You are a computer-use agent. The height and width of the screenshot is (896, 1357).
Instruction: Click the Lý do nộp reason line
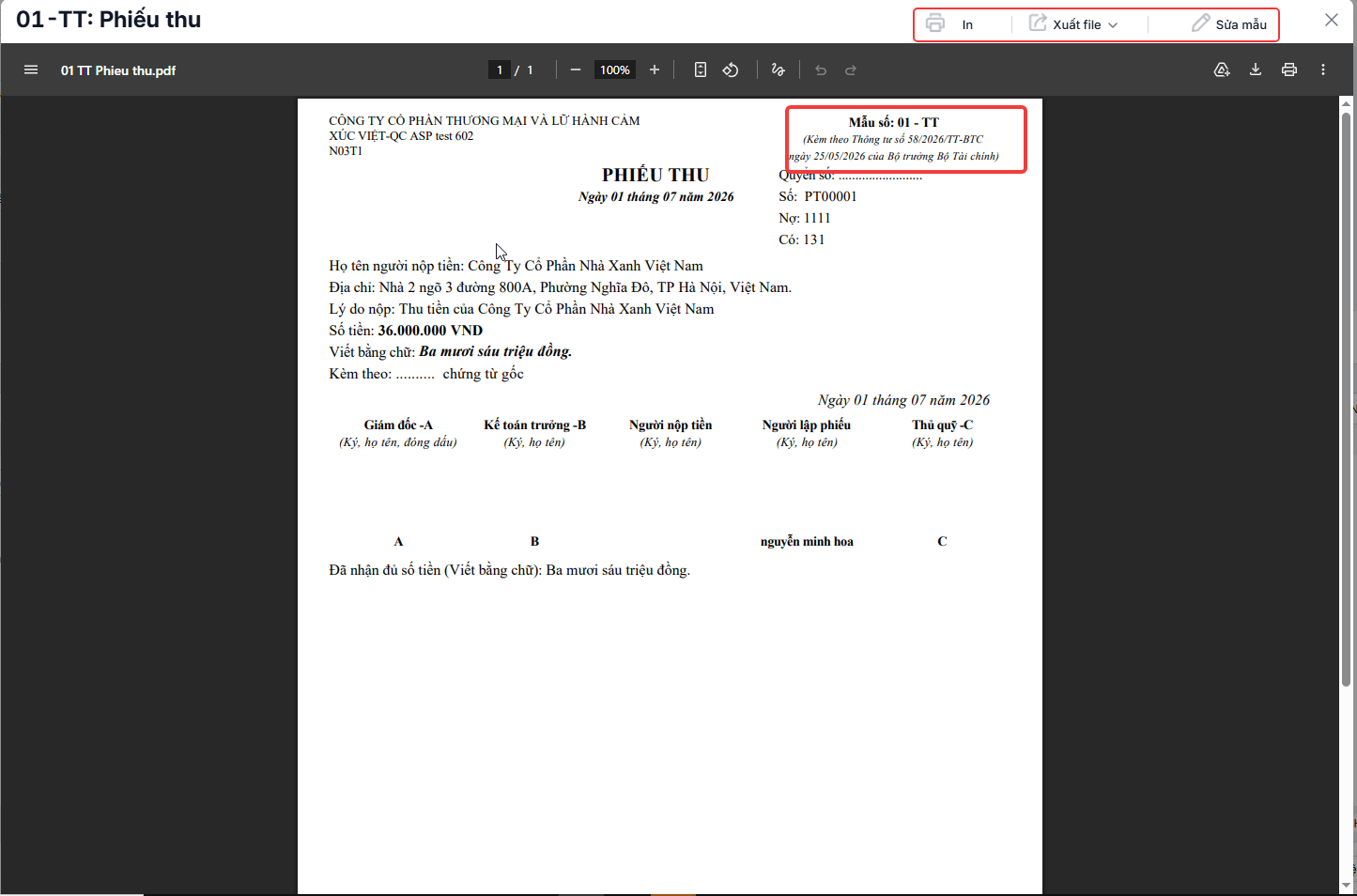pos(521,309)
